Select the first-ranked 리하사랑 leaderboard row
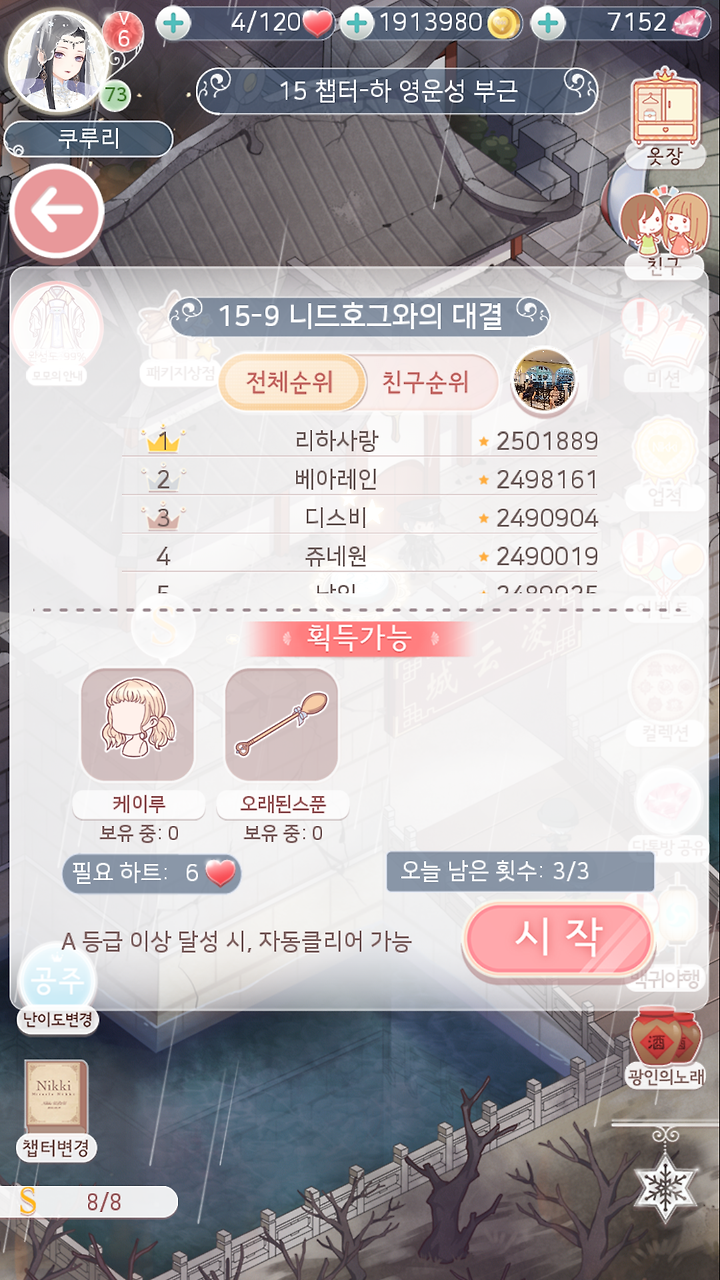Image resolution: width=720 pixels, height=1280 pixels. point(360,441)
